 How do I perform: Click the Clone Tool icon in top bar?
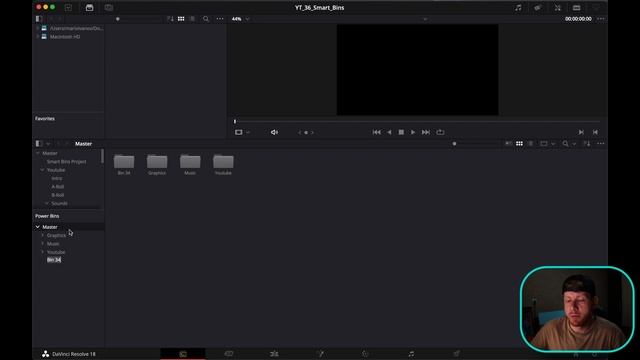click(x=109, y=8)
